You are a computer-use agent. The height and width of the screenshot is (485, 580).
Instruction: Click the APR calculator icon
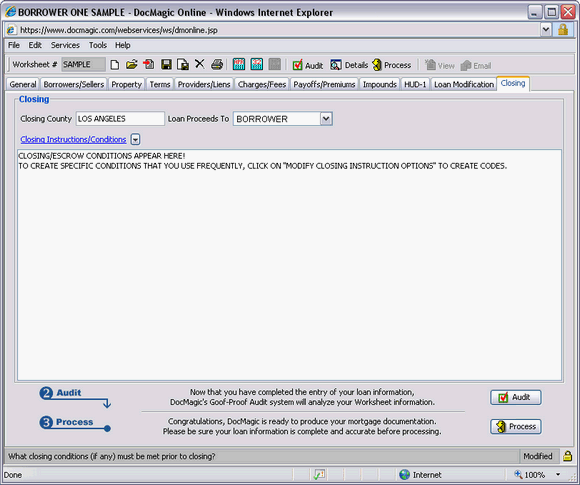239,64
